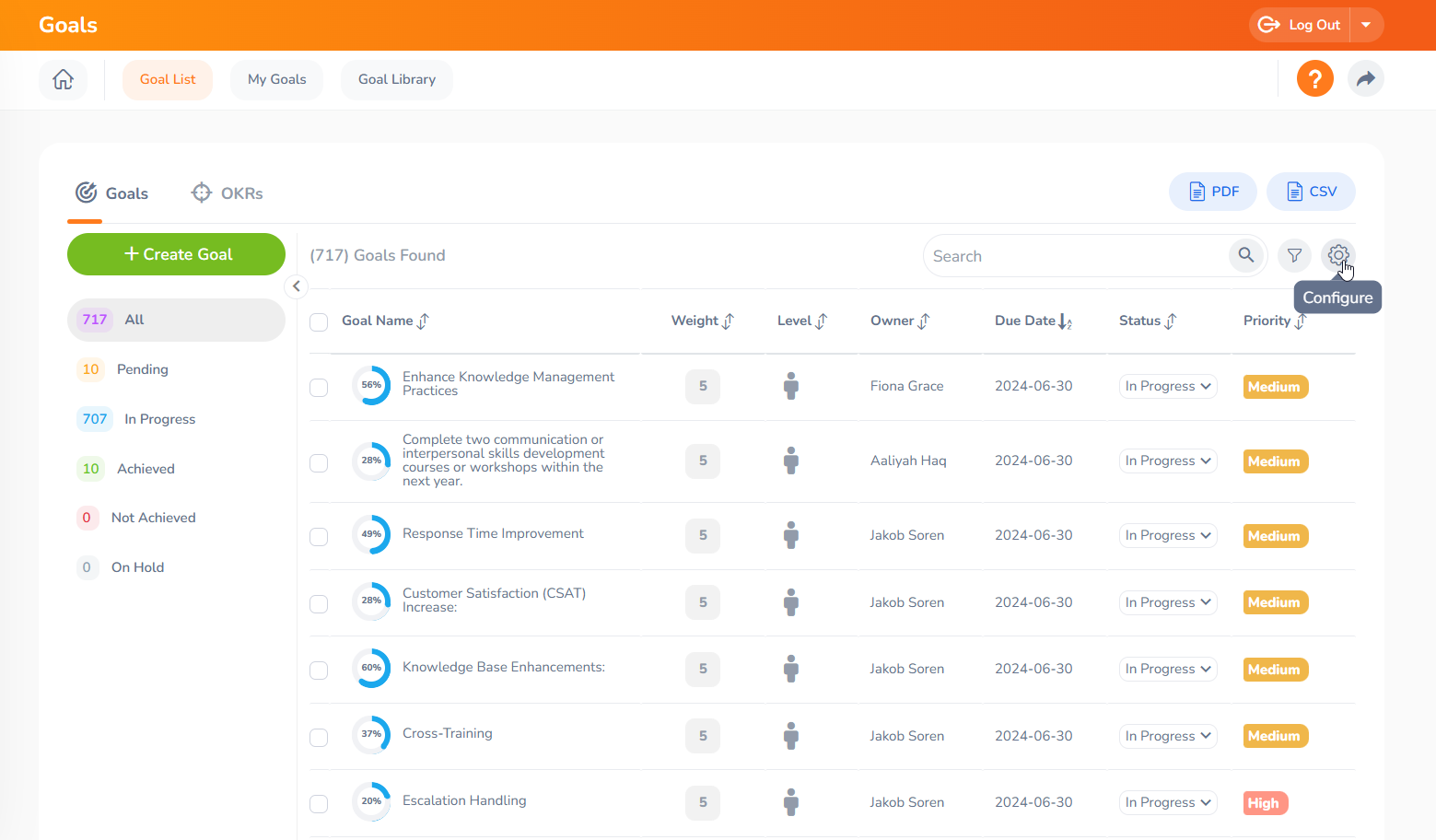Screen dimensions: 1436x840
Task: Click Medium priority badge on Cross-Training
Action: (1276, 736)
